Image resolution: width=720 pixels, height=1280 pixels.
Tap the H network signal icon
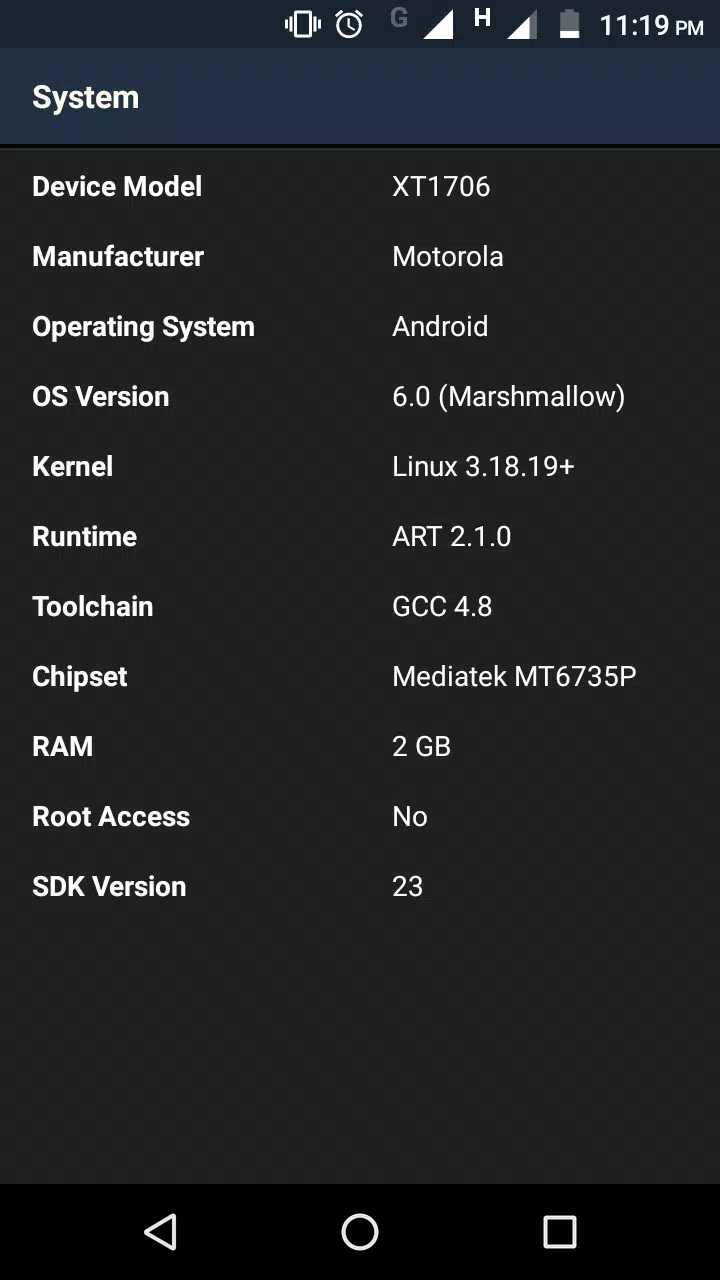(x=506, y=24)
